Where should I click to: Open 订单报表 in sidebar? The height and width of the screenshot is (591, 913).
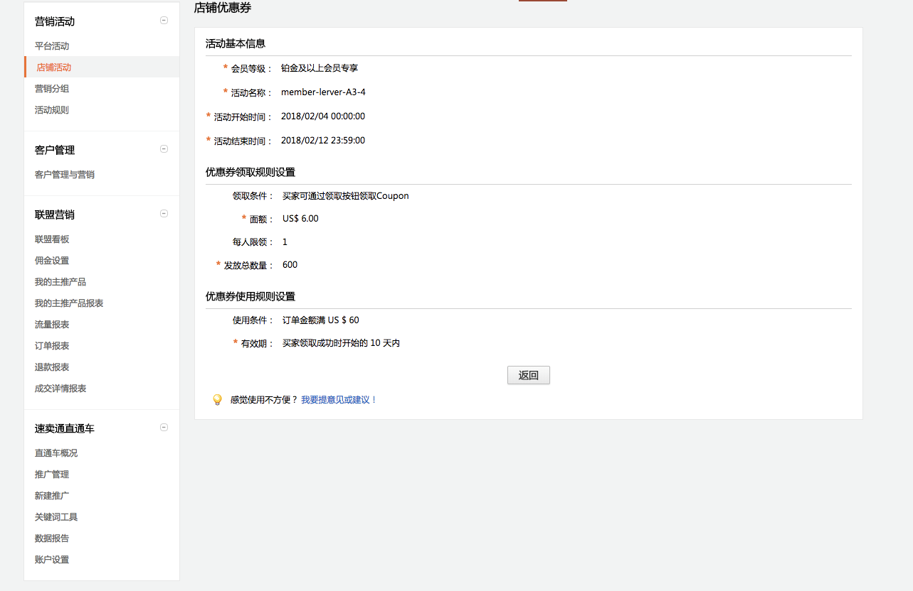[x=52, y=346]
